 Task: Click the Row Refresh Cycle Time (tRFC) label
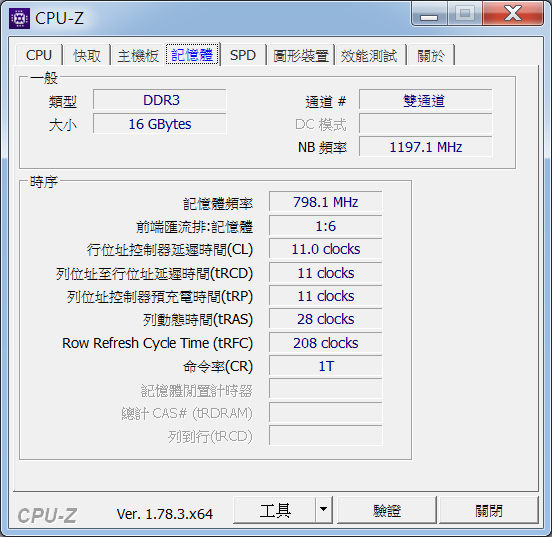pyautogui.click(x=157, y=343)
